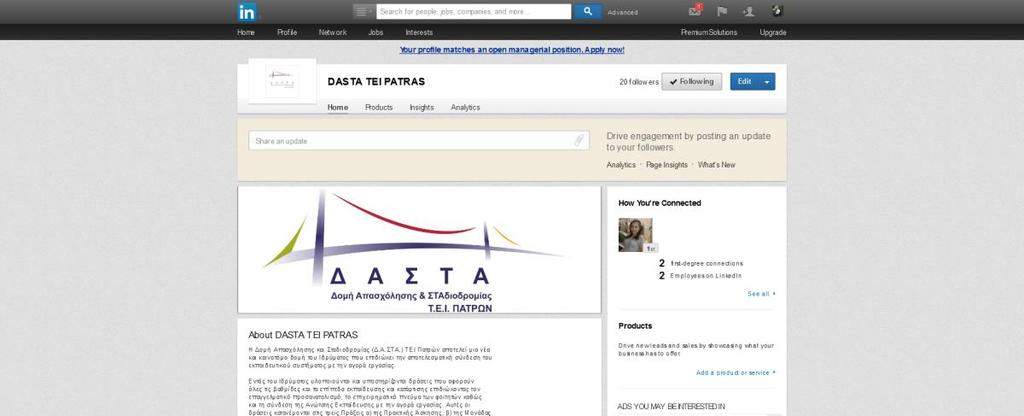The width and height of the screenshot is (1024, 416).
Task: Expand the Edit dropdown arrow
Action: 767,82
